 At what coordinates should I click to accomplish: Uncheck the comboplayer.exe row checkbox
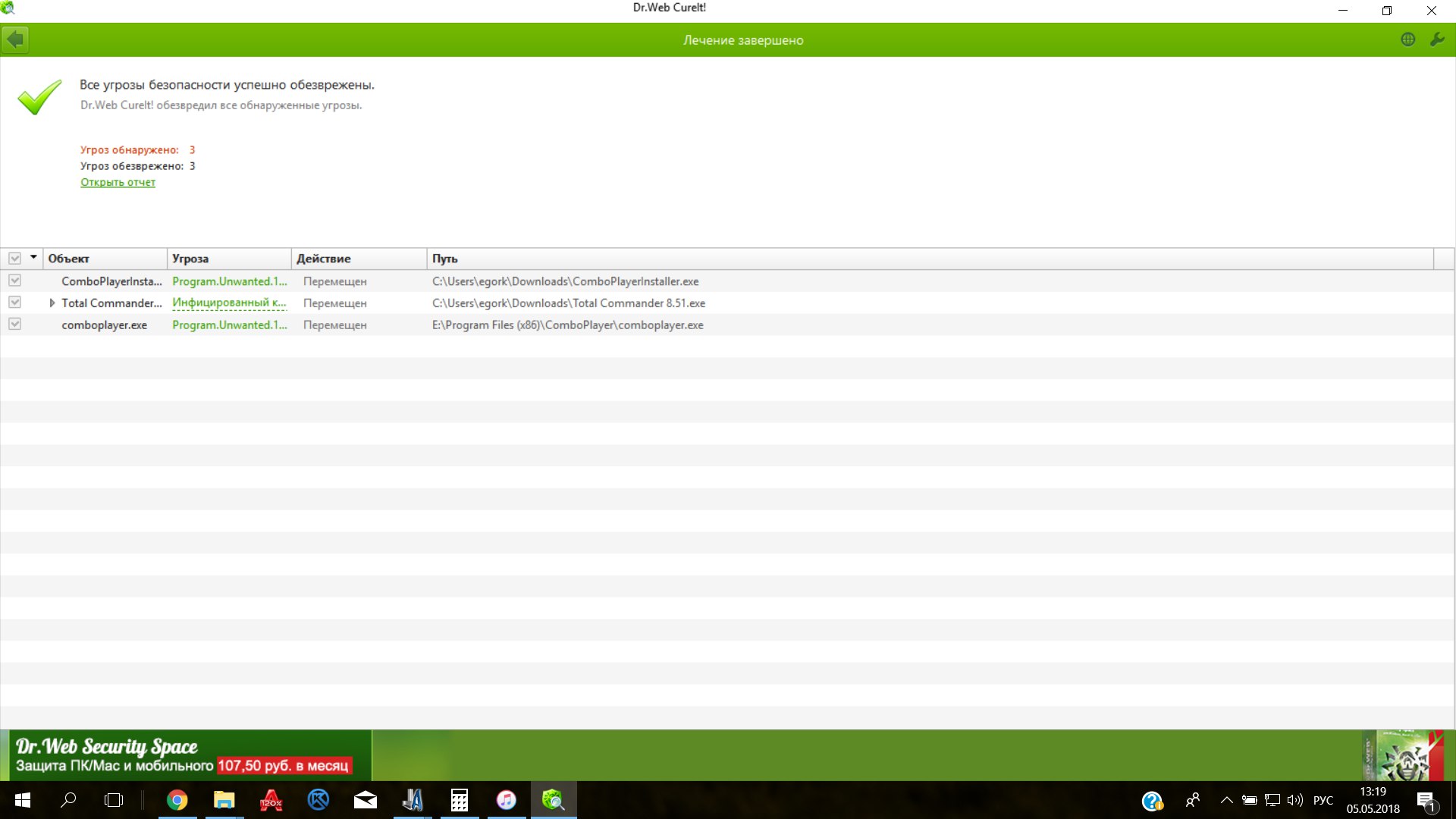tap(14, 325)
